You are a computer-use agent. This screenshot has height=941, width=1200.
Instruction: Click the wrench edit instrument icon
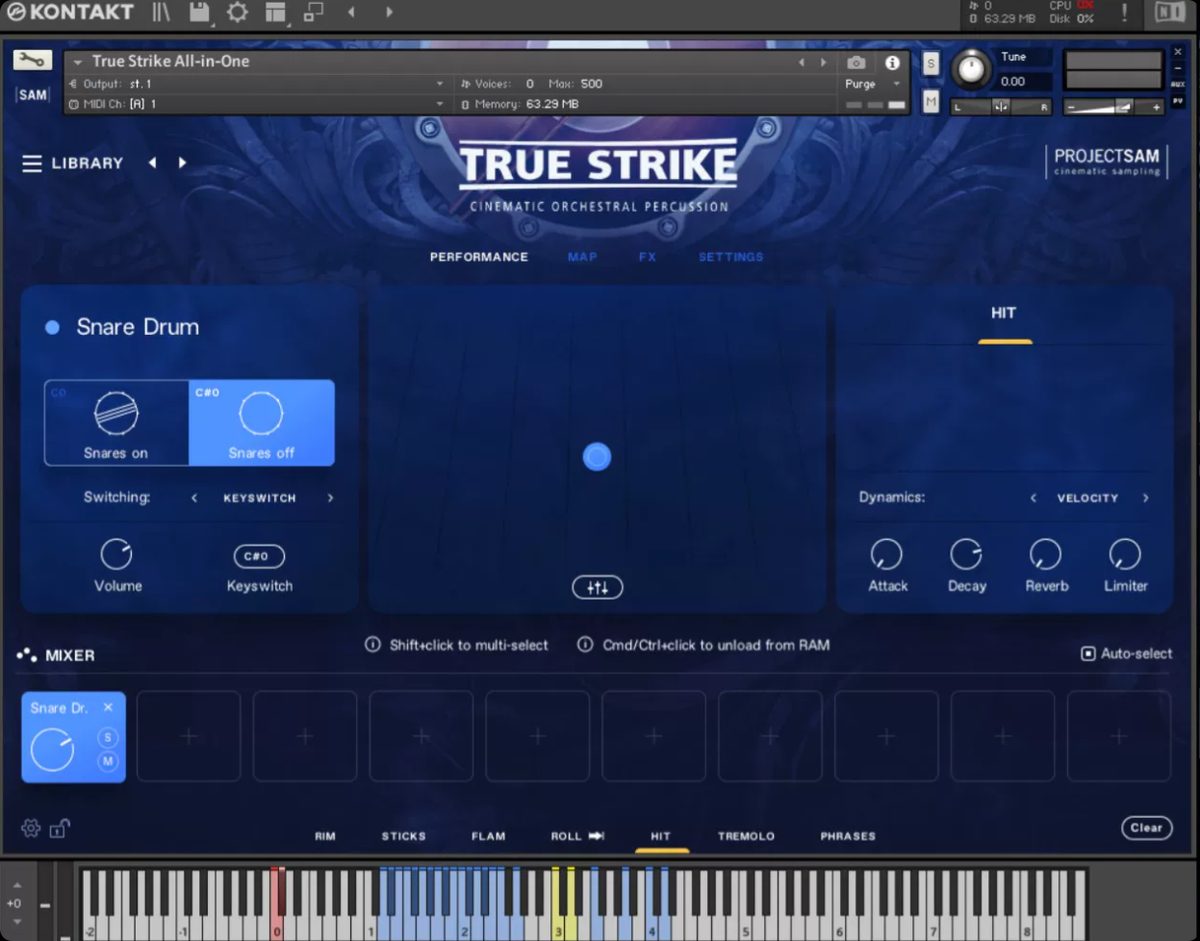tap(32, 60)
